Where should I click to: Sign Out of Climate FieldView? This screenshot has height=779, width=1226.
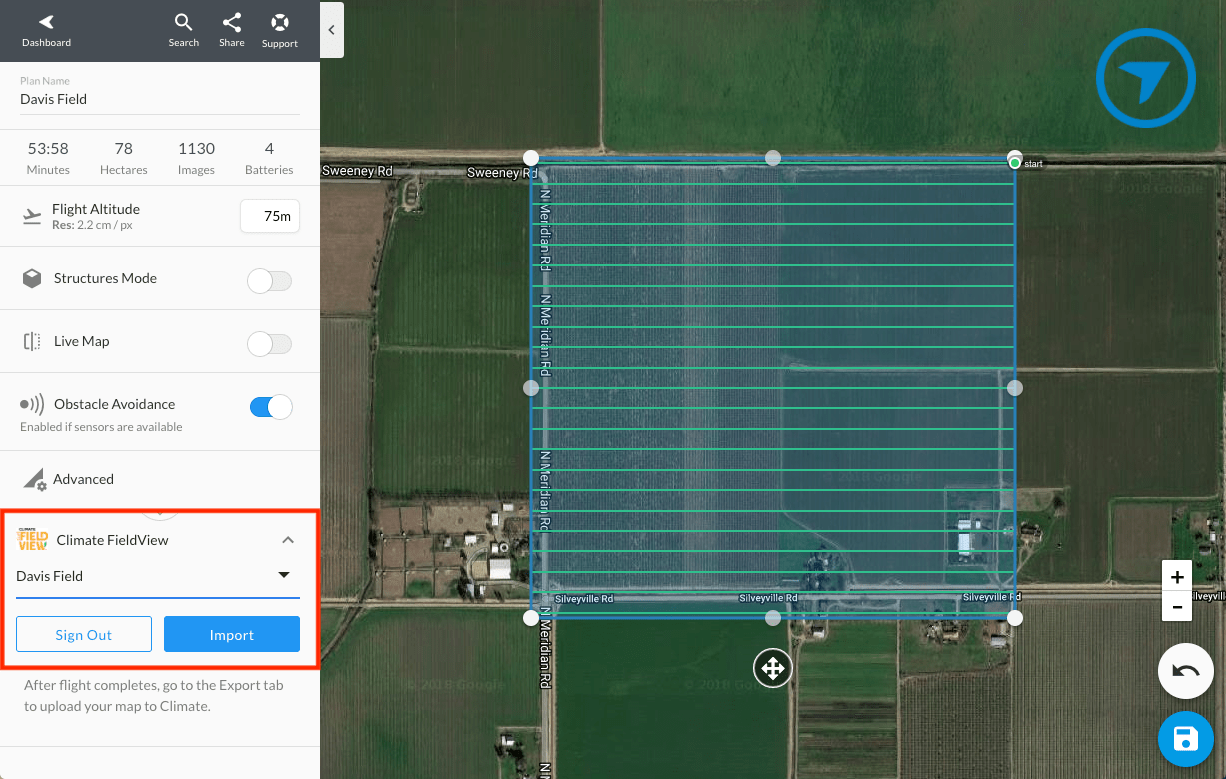(83, 633)
